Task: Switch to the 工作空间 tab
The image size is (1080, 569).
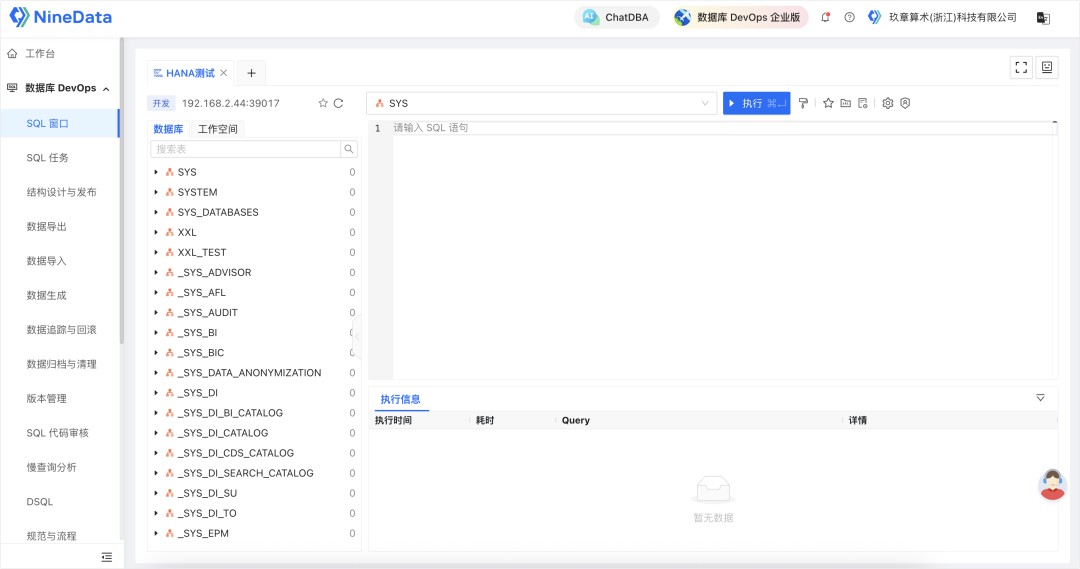Action: point(217,129)
